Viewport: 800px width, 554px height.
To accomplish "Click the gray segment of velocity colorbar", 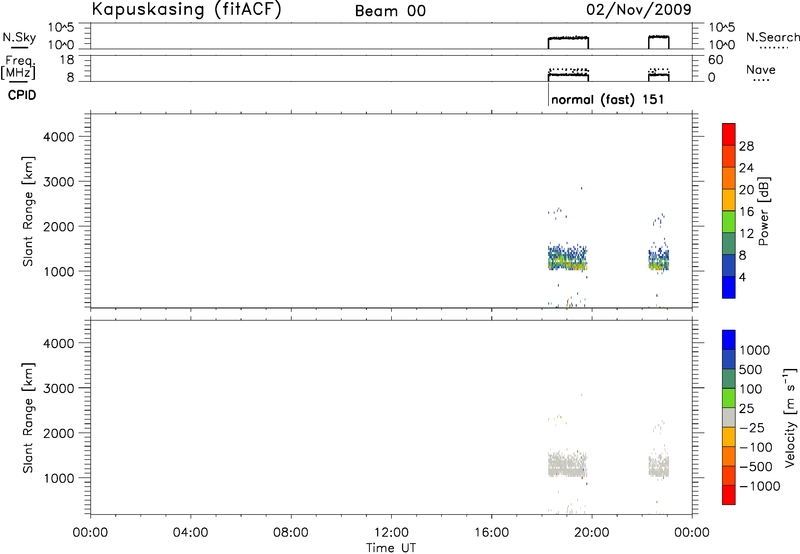I will click(x=729, y=417).
